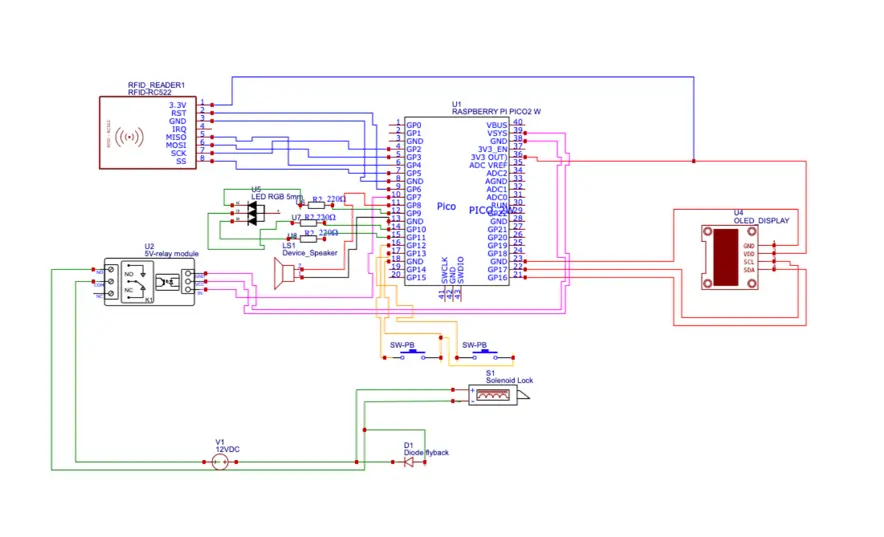Click the LED RGB 5mm label
The width and height of the screenshot is (884, 537).
[x=277, y=197]
